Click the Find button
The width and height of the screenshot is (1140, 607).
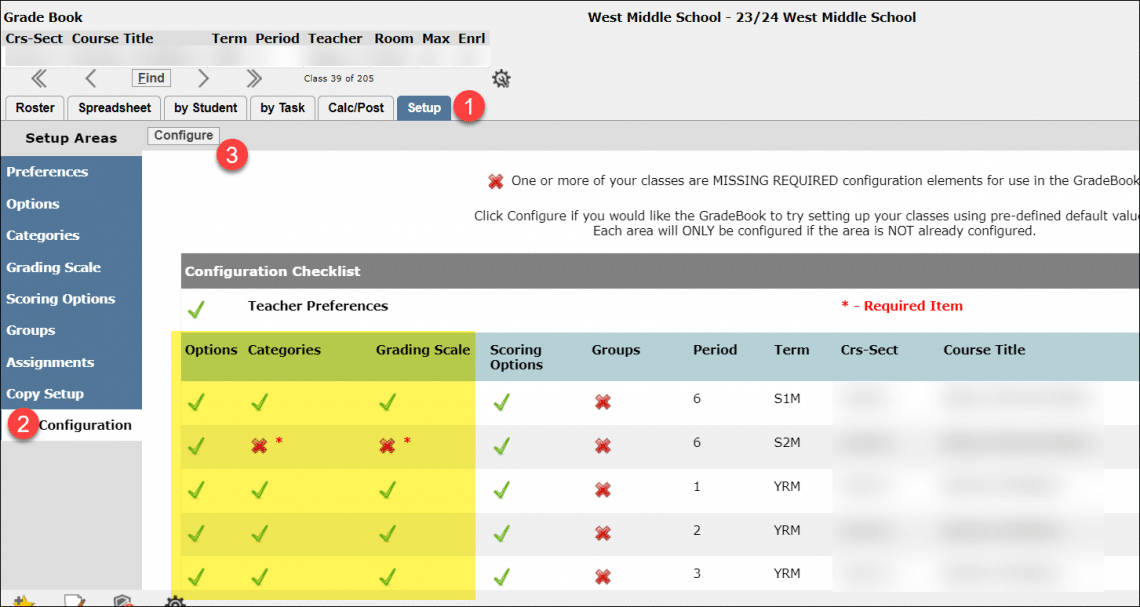point(150,77)
